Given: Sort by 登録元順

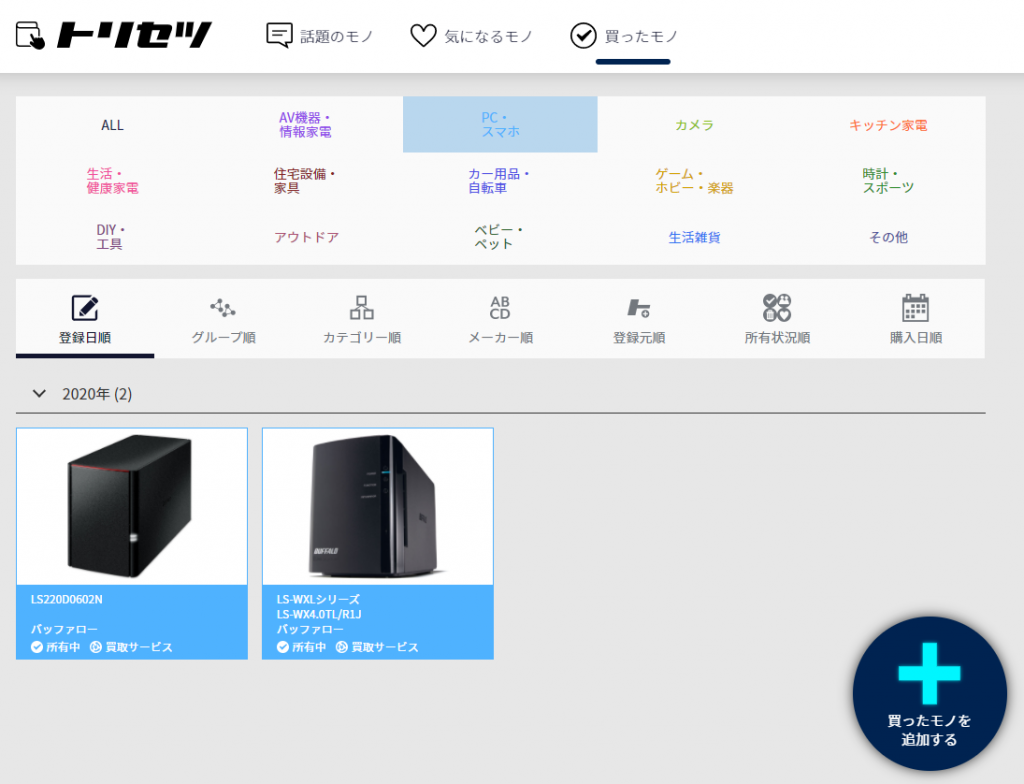Looking at the screenshot, I should (639, 319).
